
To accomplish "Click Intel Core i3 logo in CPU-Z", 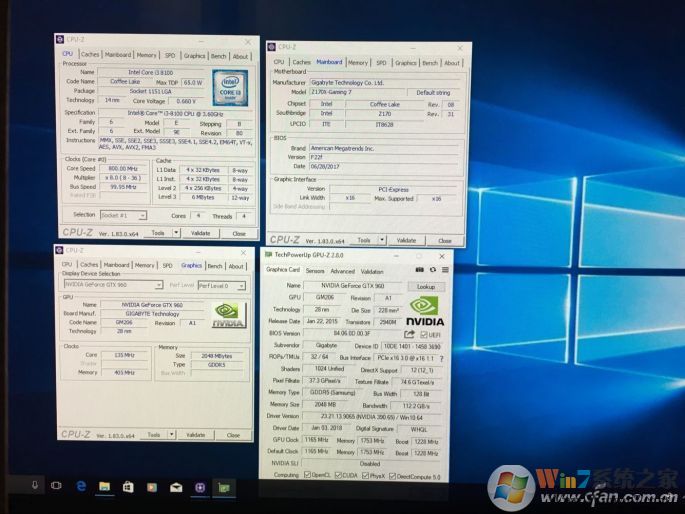I will (x=230, y=88).
